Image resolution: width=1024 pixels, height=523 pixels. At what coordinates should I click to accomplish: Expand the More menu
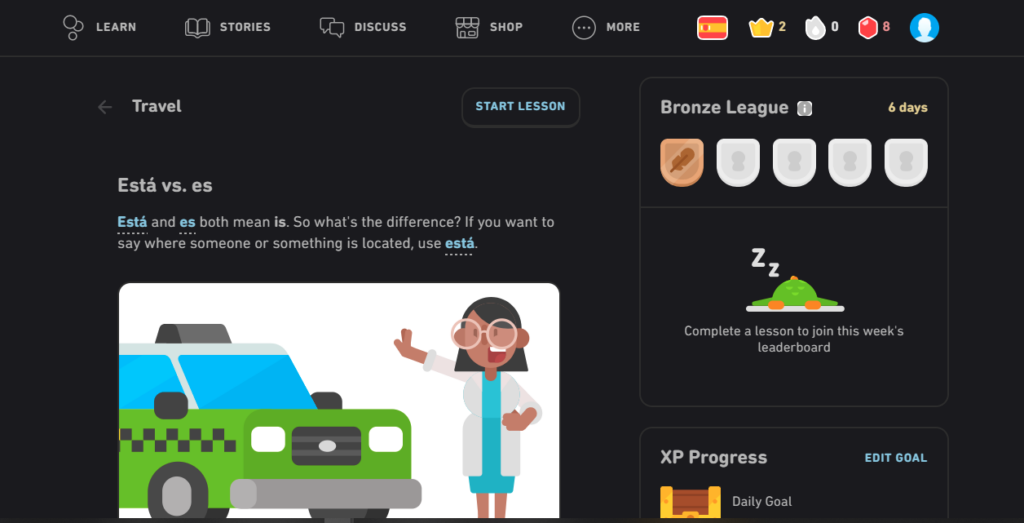click(605, 27)
